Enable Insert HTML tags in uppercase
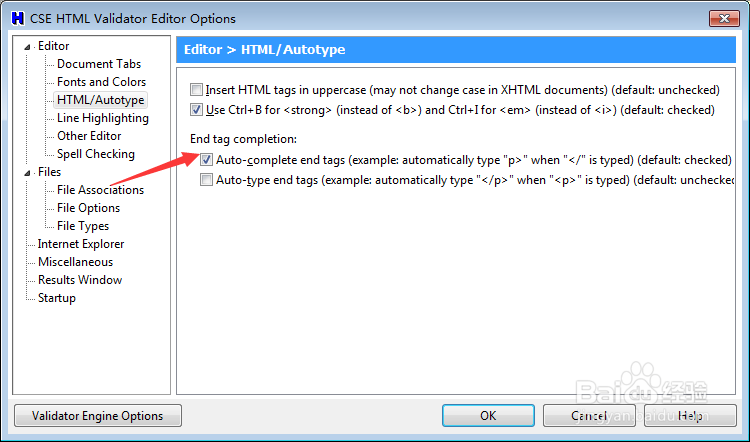The height and width of the screenshot is (442, 750). pyautogui.click(x=197, y=90)
